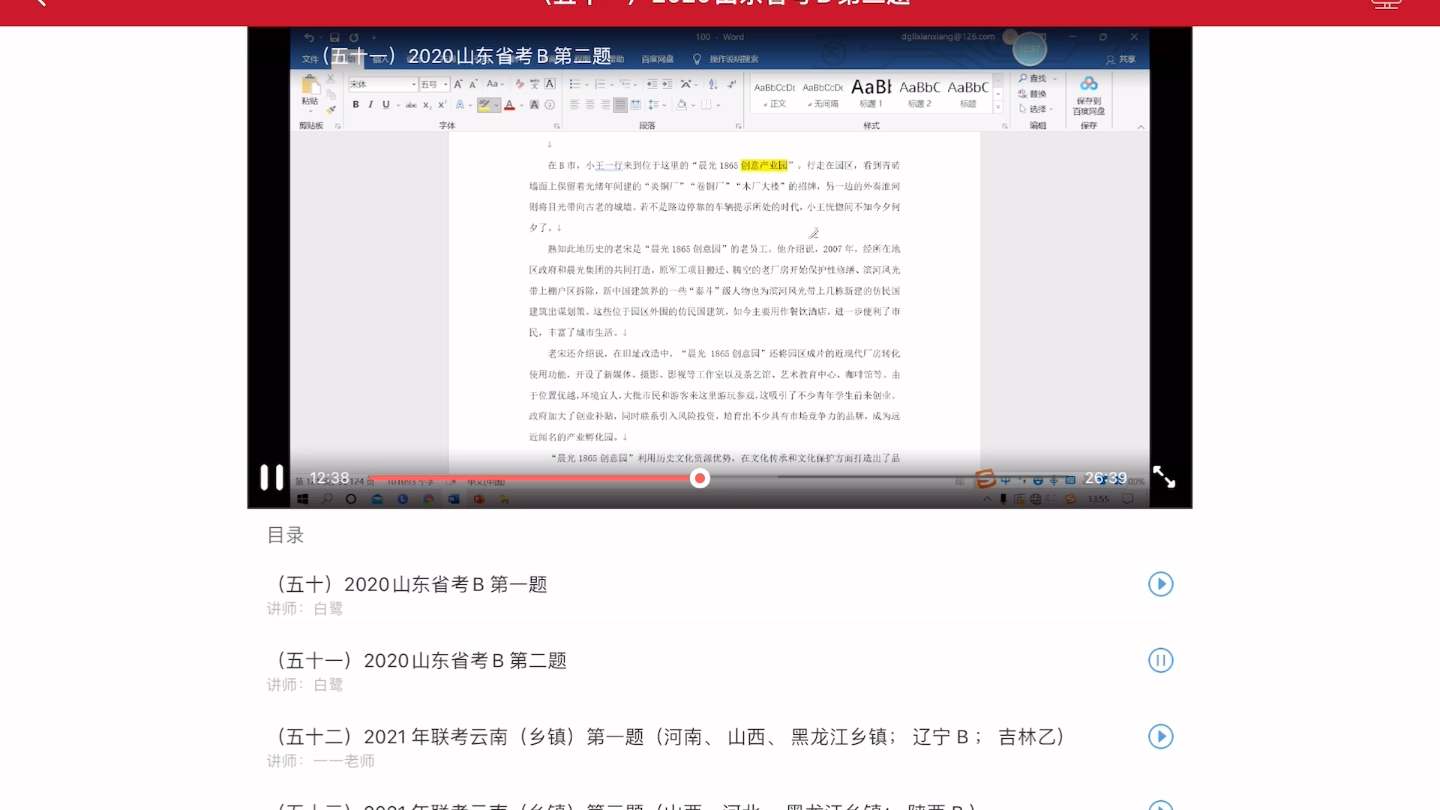
Task: Click the Numbering list icon
Action: 600,84
